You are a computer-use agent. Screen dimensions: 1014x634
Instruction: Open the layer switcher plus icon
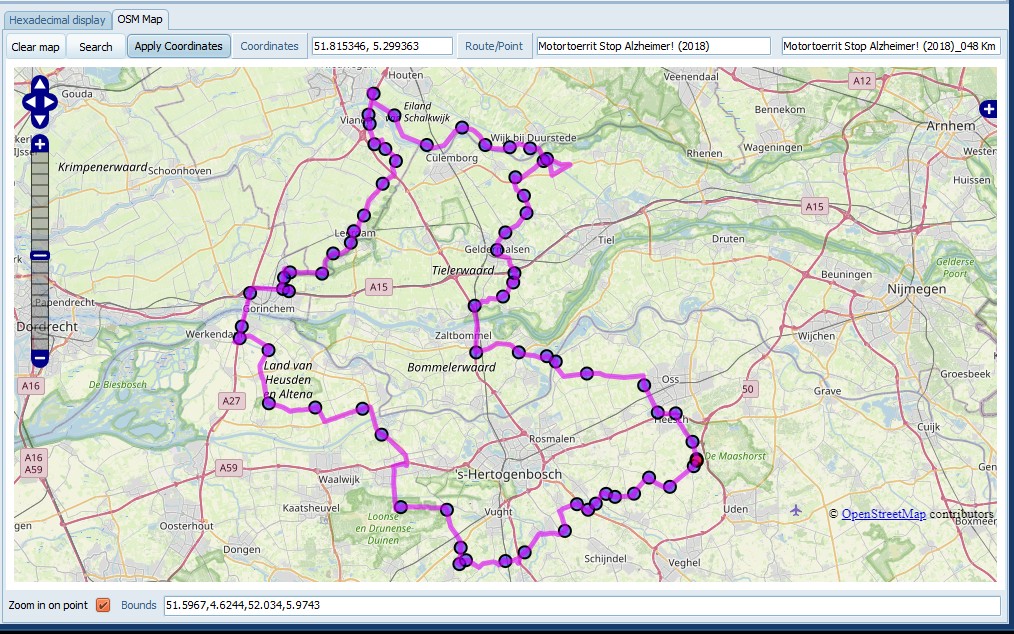[988, 109]
